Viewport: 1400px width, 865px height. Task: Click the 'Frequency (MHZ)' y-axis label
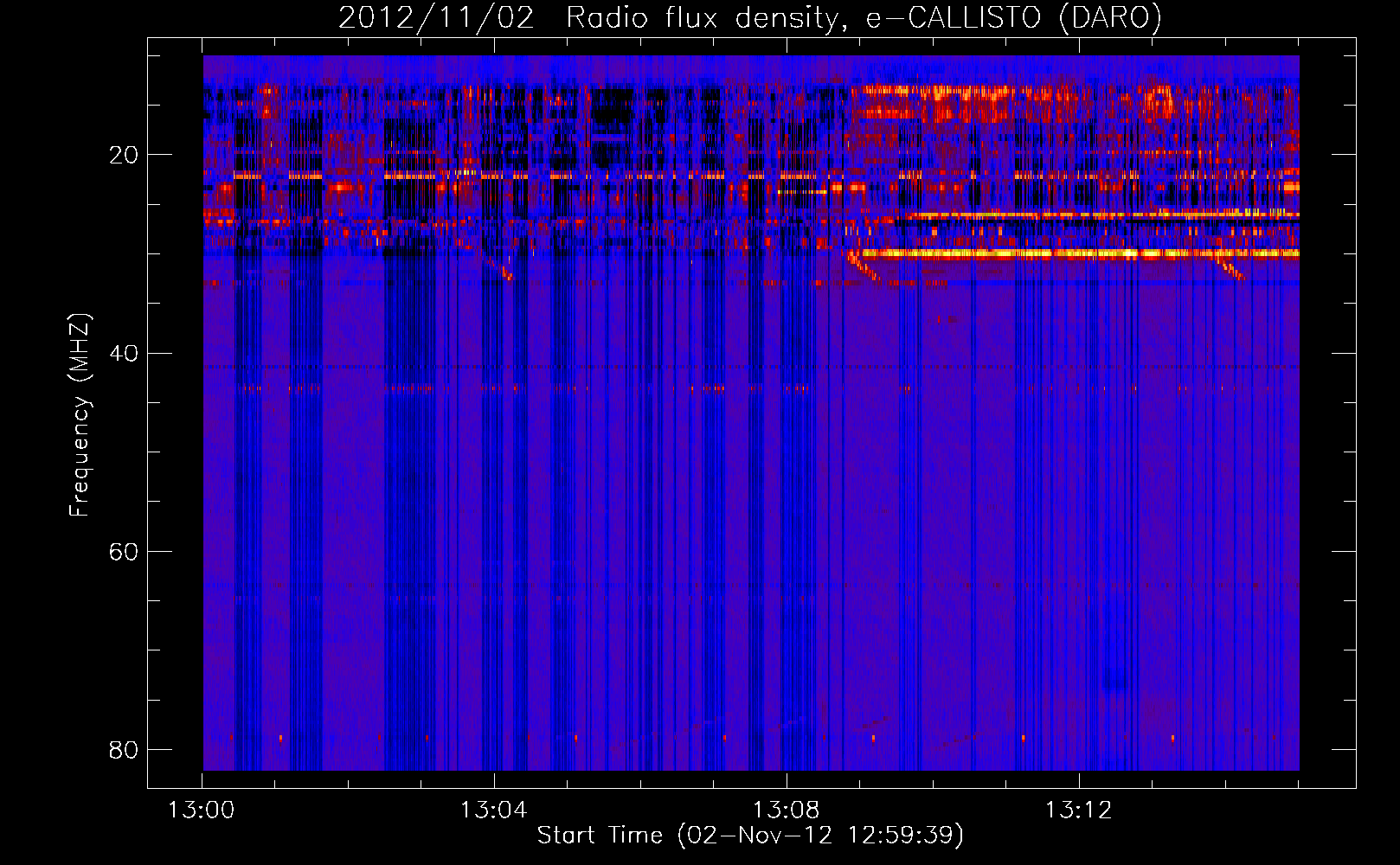pyautogui.click(x=79, y=415)
